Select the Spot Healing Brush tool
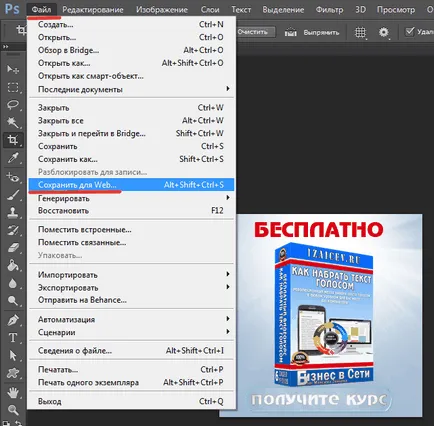This screenshot has width=434, height=426. 13,177
